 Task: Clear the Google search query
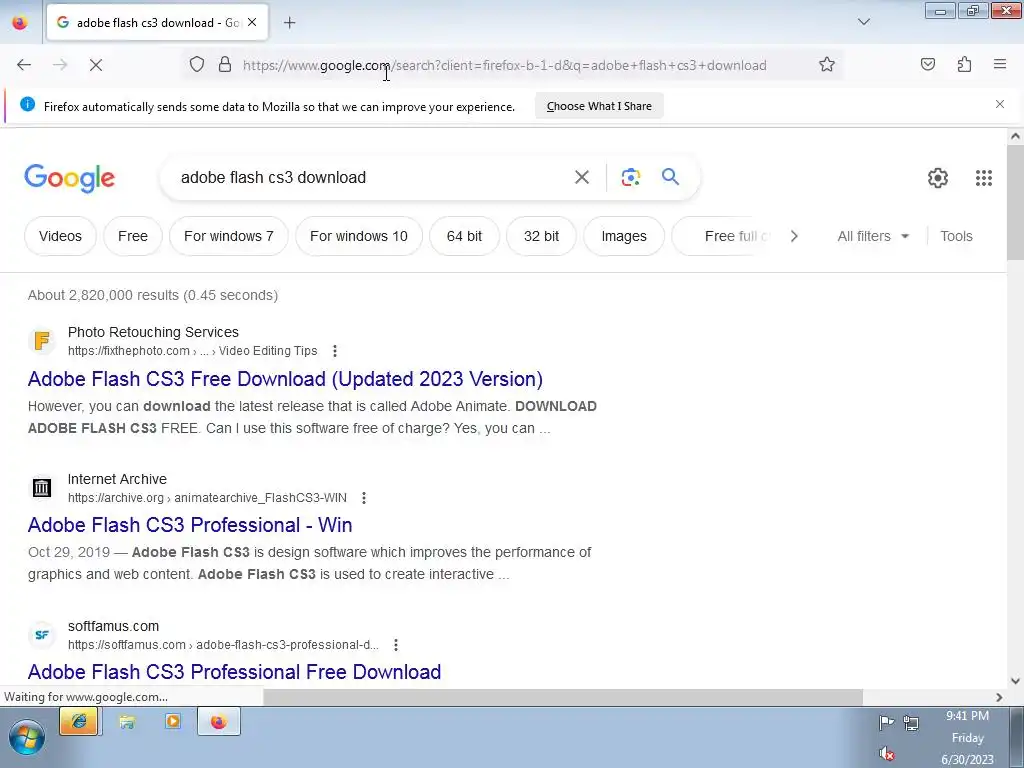click(581, 177)
